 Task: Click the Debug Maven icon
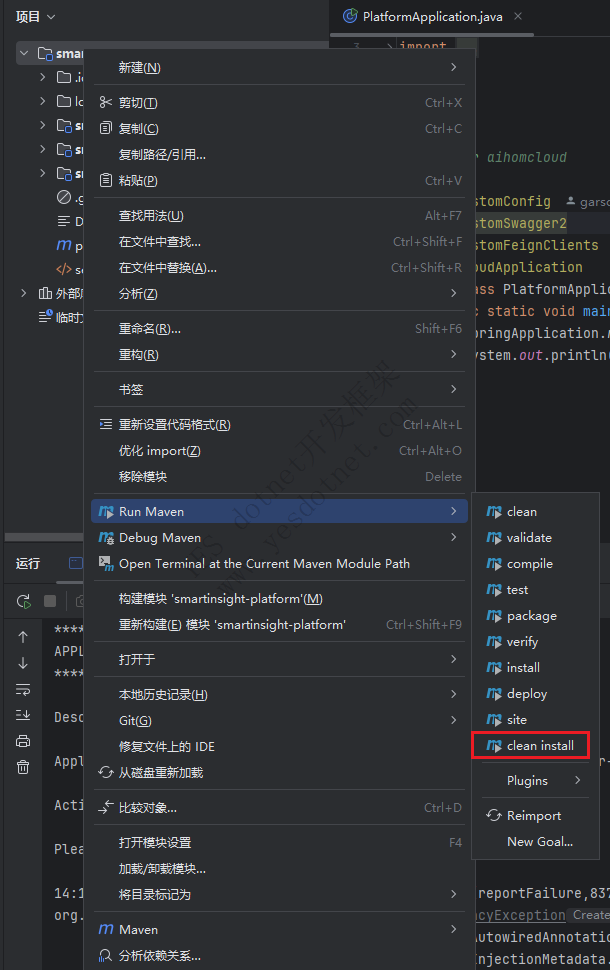pos(106,538)
